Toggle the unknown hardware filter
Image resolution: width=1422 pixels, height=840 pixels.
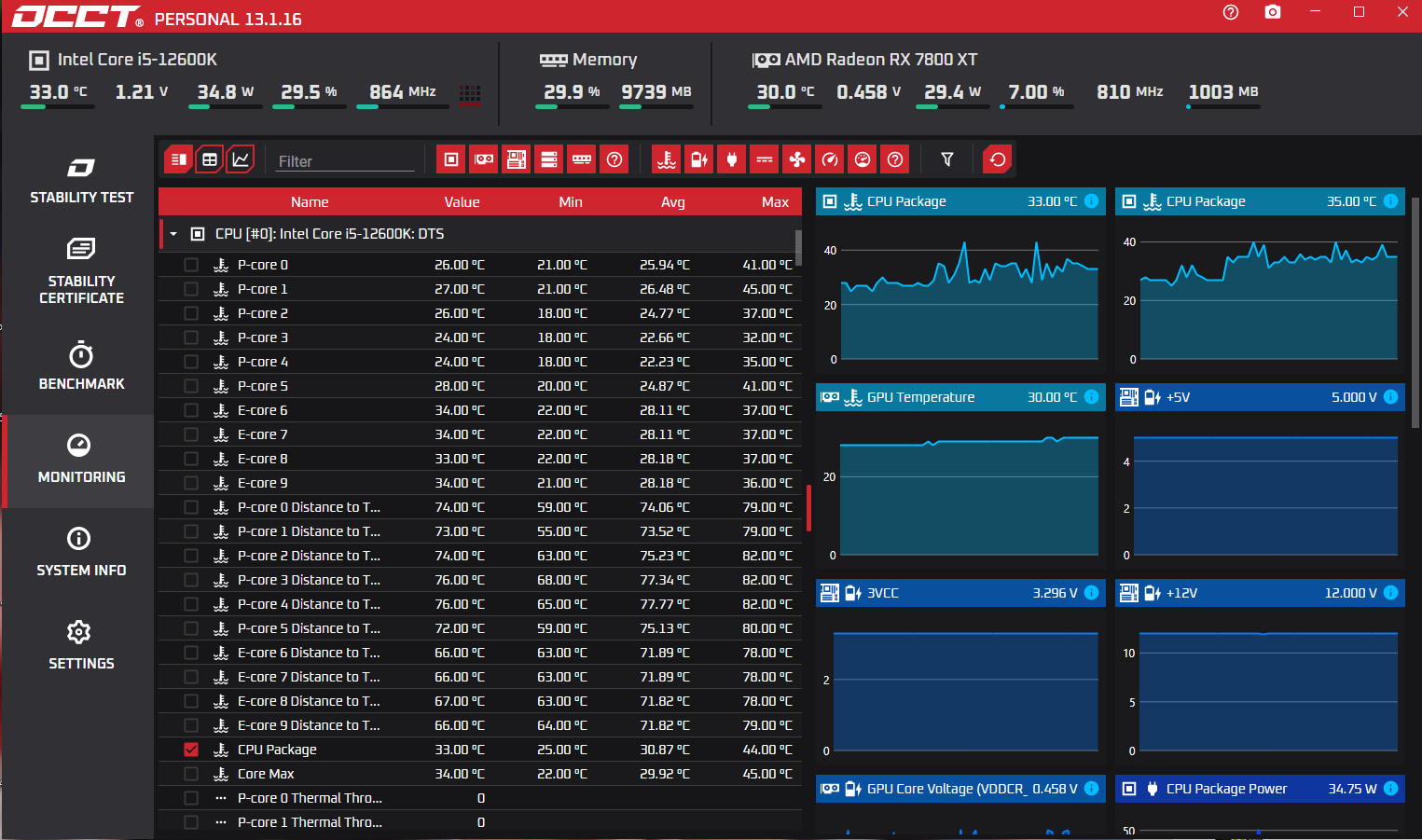pos(614,159)
